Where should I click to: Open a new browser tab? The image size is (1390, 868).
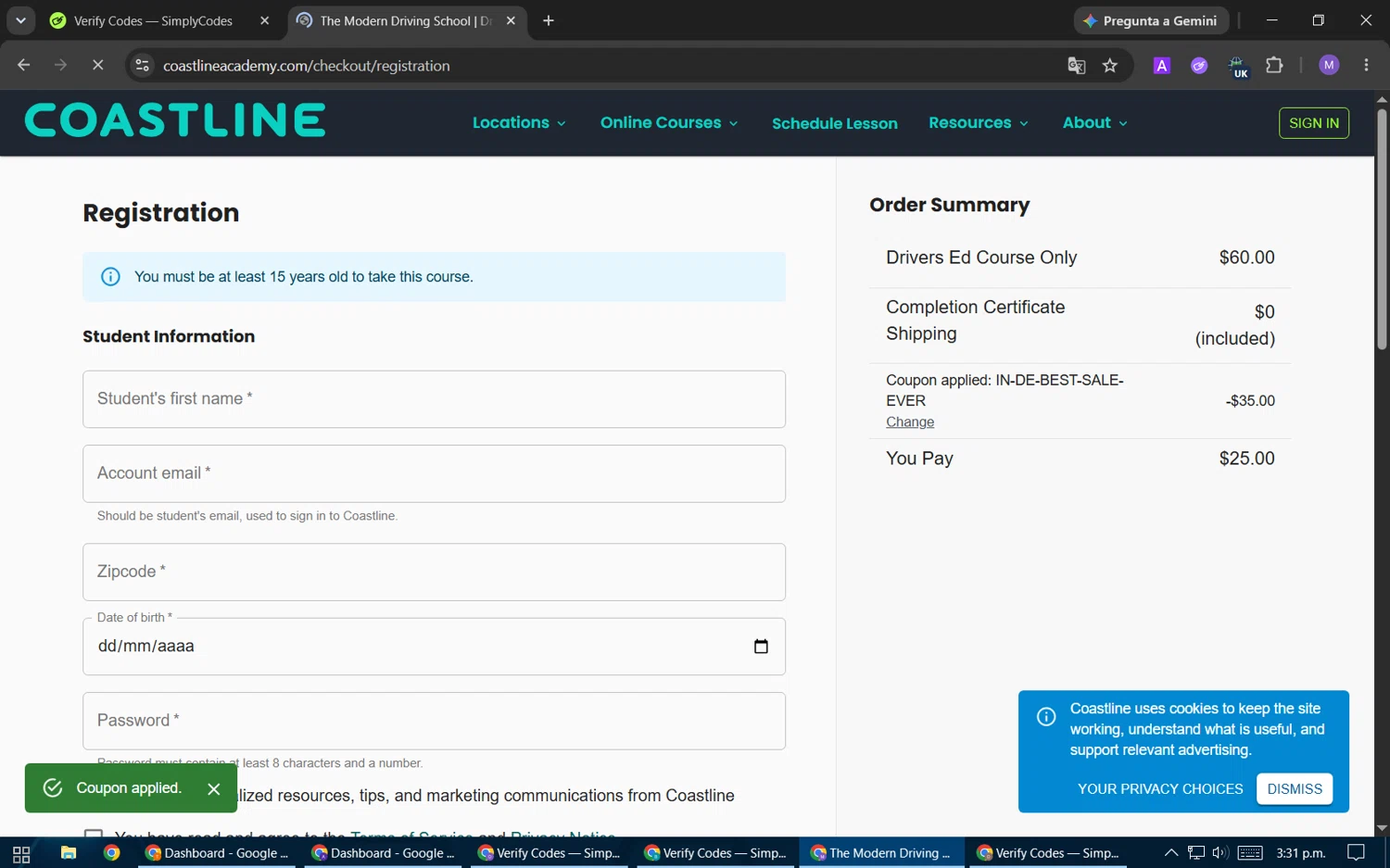pos(549,20)
